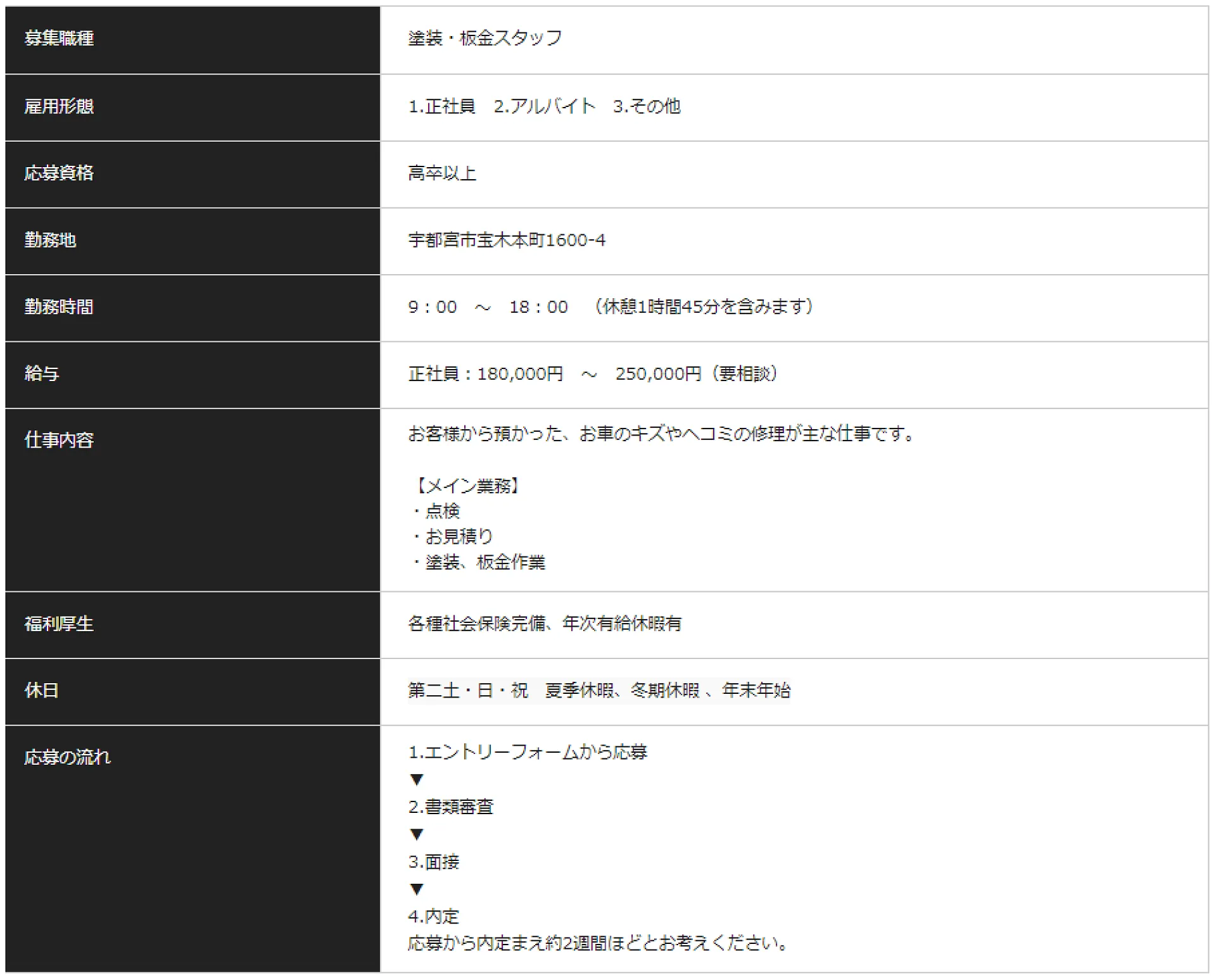Click the 塗装・板金スタッフ text

(x=484, y=39)
